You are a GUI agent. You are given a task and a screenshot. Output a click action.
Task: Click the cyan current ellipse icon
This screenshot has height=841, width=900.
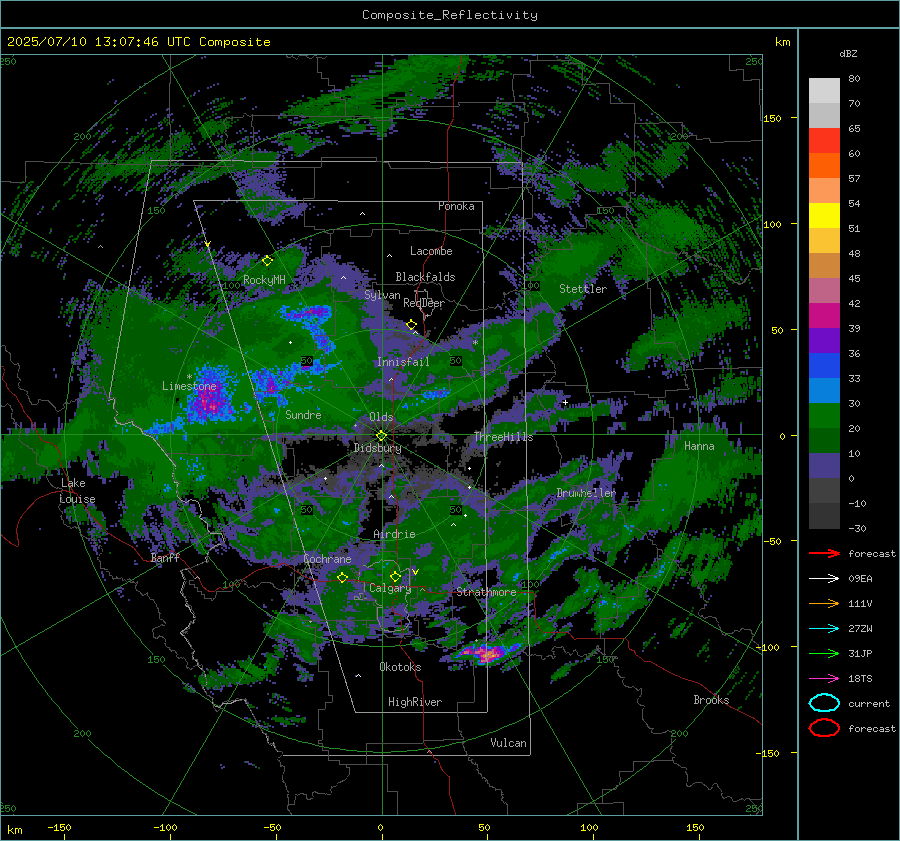pos(824,703)
